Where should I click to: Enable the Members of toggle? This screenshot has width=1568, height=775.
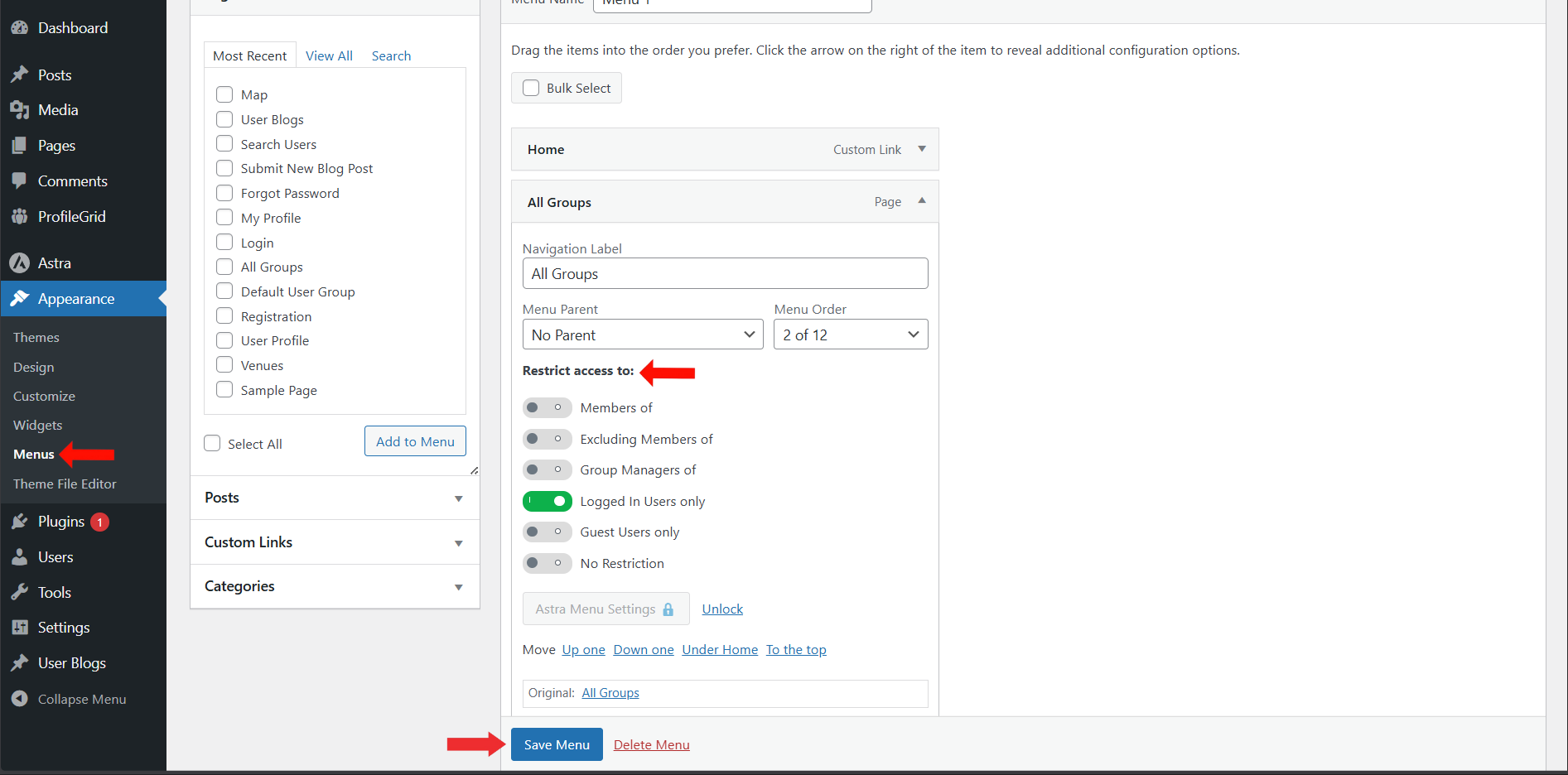coord(547,408)
